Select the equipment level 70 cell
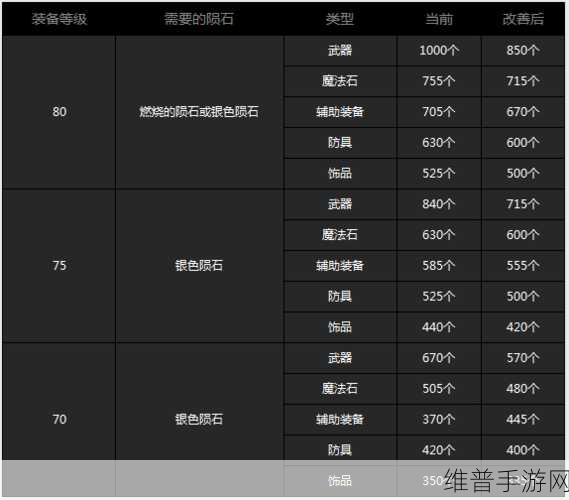Screen dimensions: 569x500 pyautogui.click(x=59, y=419)
